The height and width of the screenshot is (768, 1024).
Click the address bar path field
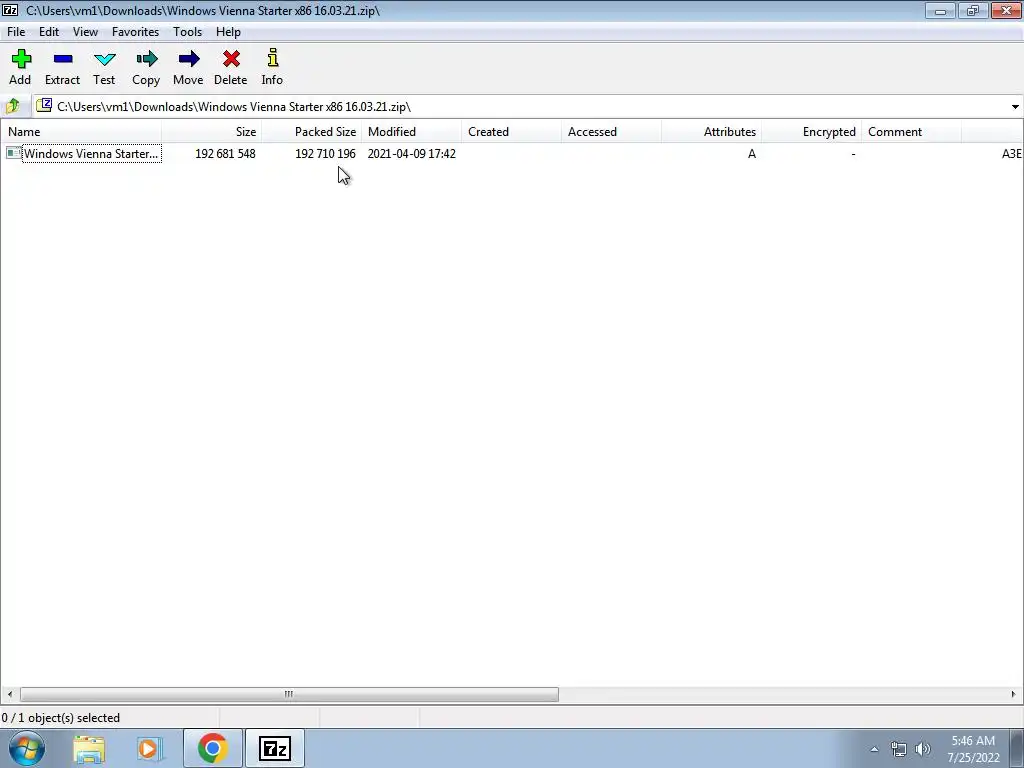(x=519, y=106)
